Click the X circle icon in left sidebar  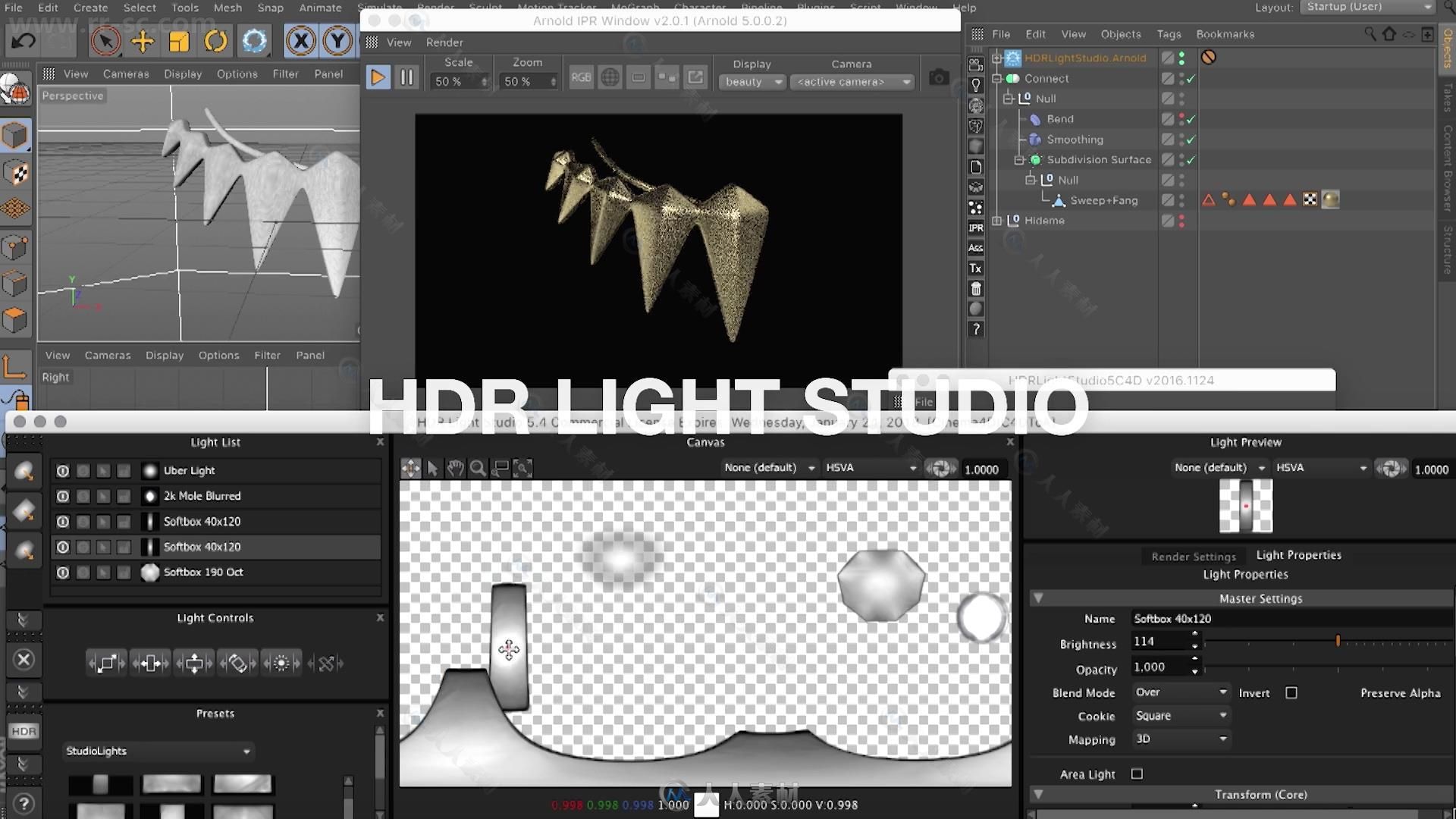(24, 660)
